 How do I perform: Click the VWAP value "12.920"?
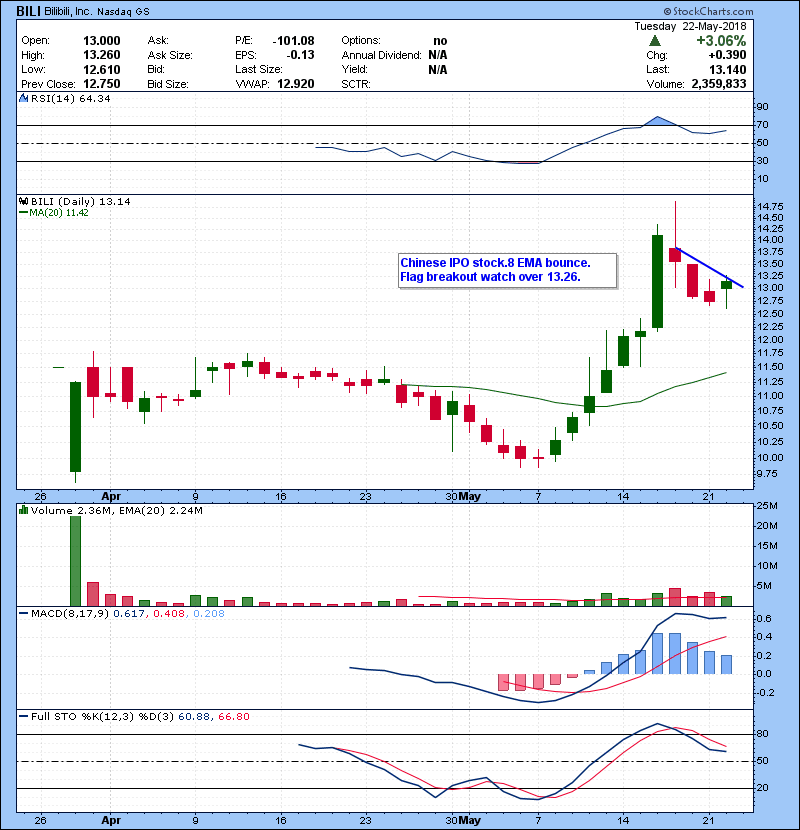296,84
